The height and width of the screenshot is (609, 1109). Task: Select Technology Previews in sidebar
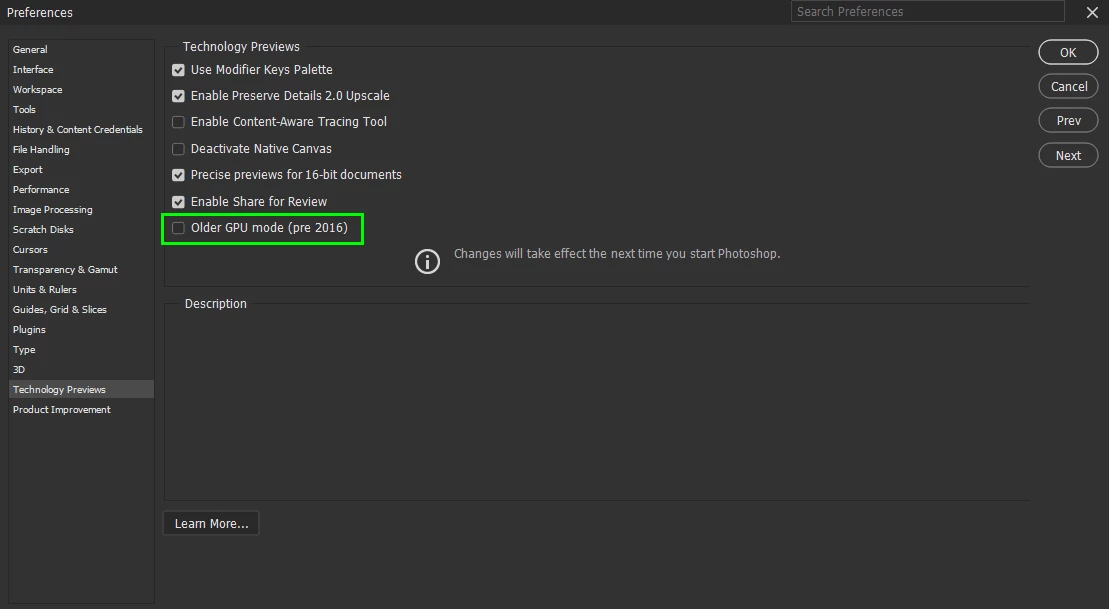pos(81,389)
